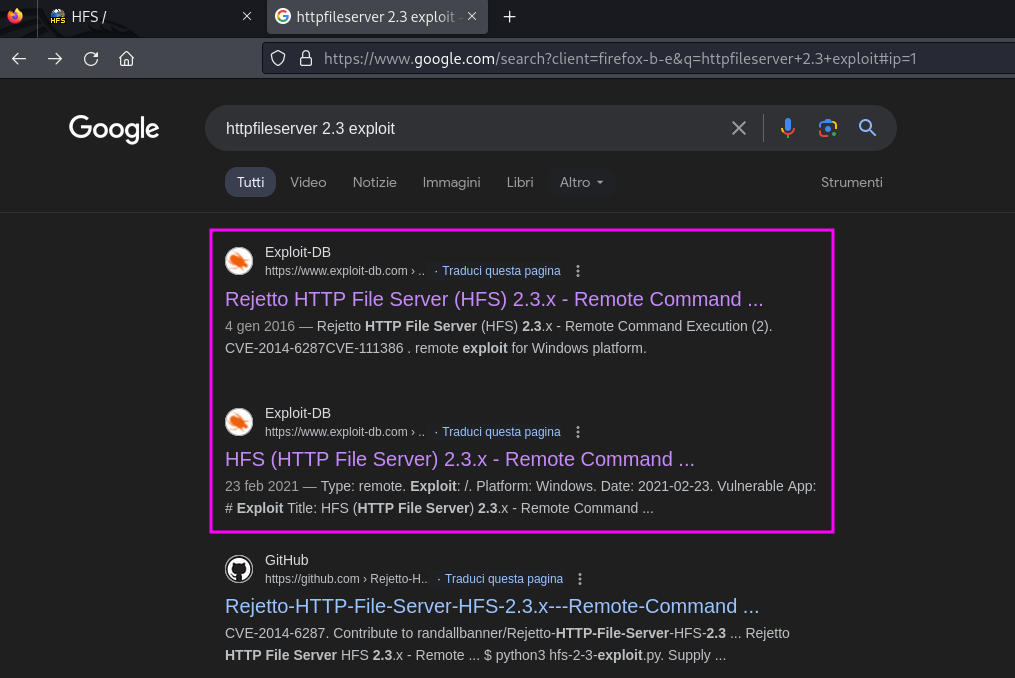Open a new browser tab
1015x678 pixels.
pyautogui.click(x=509, y=17)
